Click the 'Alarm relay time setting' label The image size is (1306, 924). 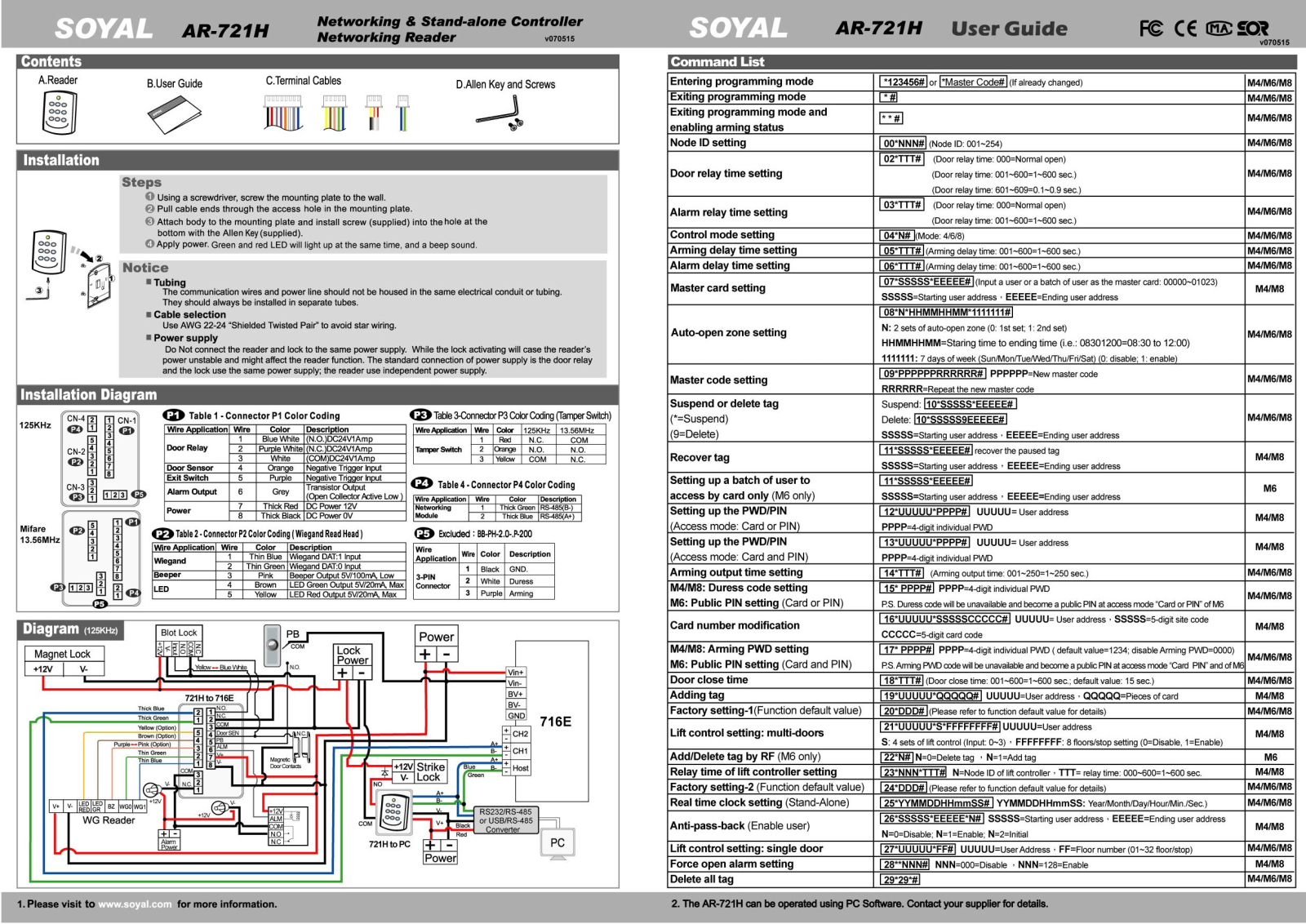pos(729,212)
